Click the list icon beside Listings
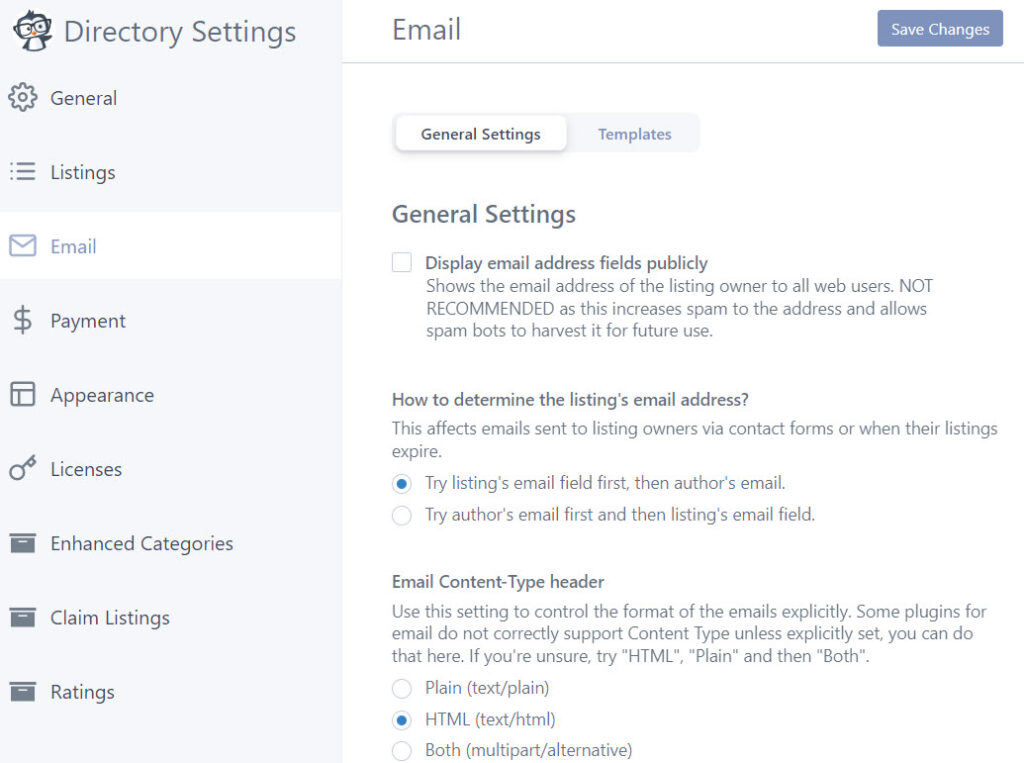This screenshot has height=763, width=1024. click(x=23, y=171)
